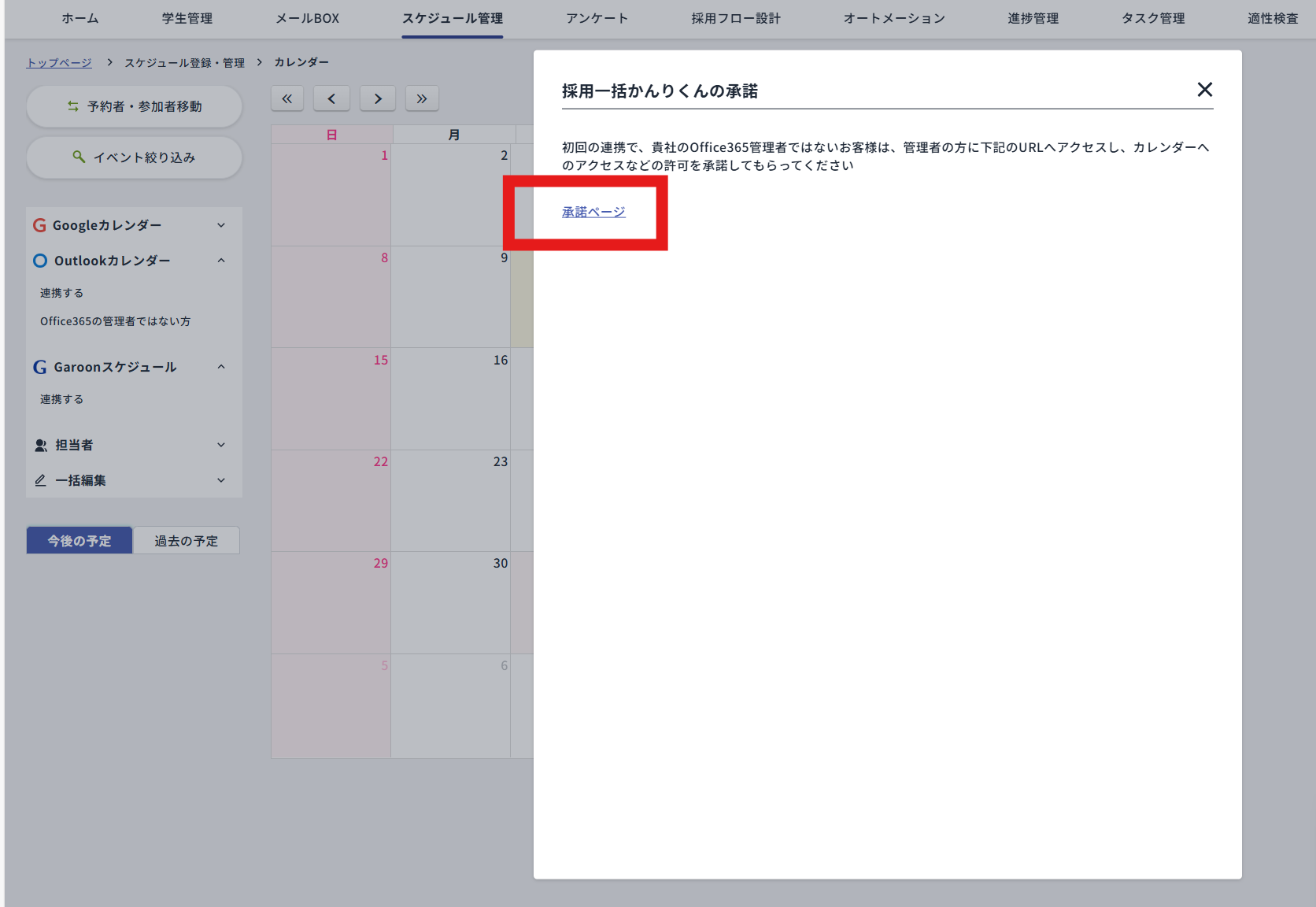Click the swap arrows icon on 予約者・参加者移動
The image size is (1316, 907).
pos(73,106)
